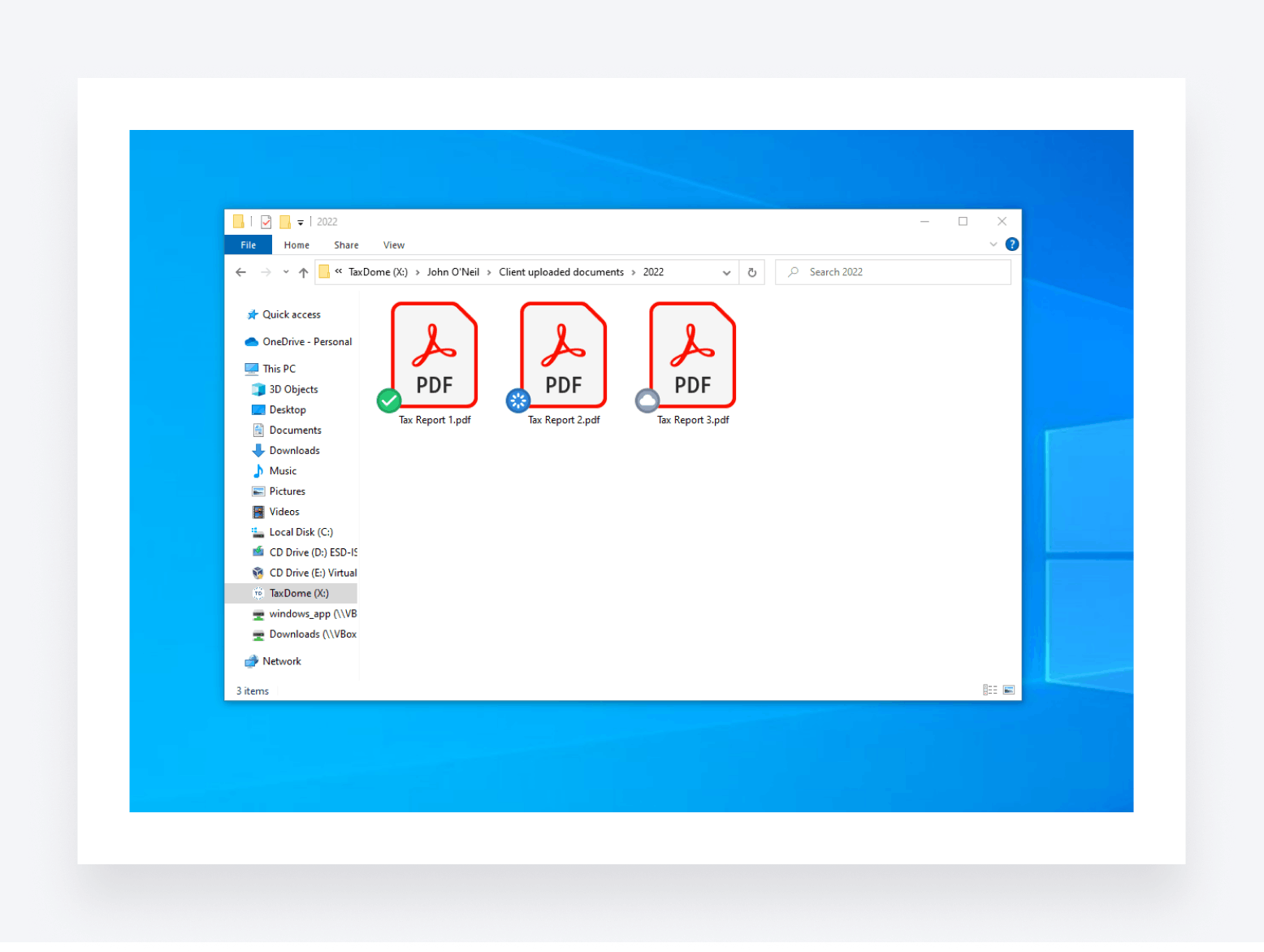Expand the ribbon with the chevron
Viewport: 1264px width, 952px height.
[993, 244]
